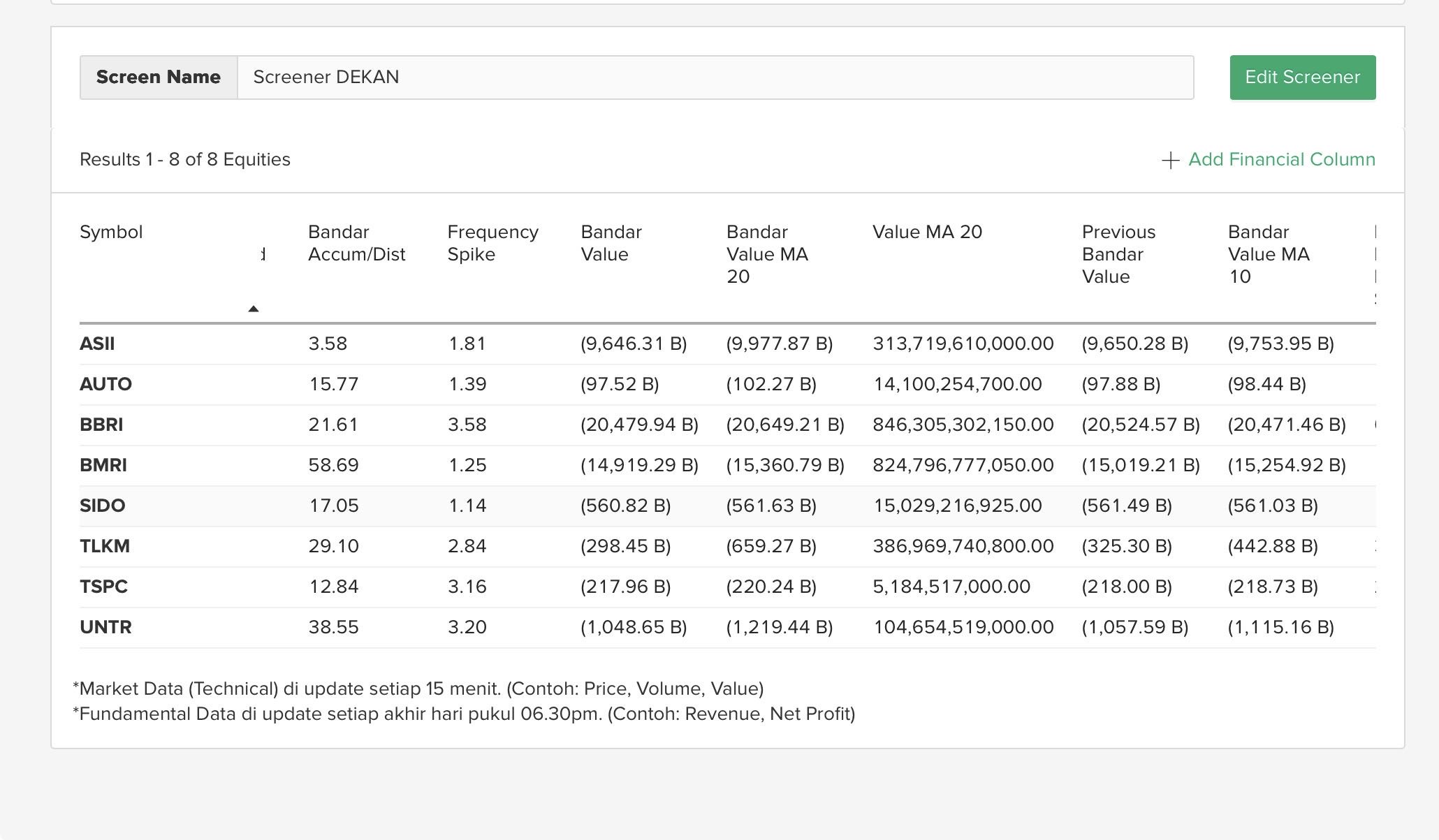This screenshot has width=1439, height=840.
Task: Sort by Bandar Value MA 10 header
Action: [x=1268, y=254]
